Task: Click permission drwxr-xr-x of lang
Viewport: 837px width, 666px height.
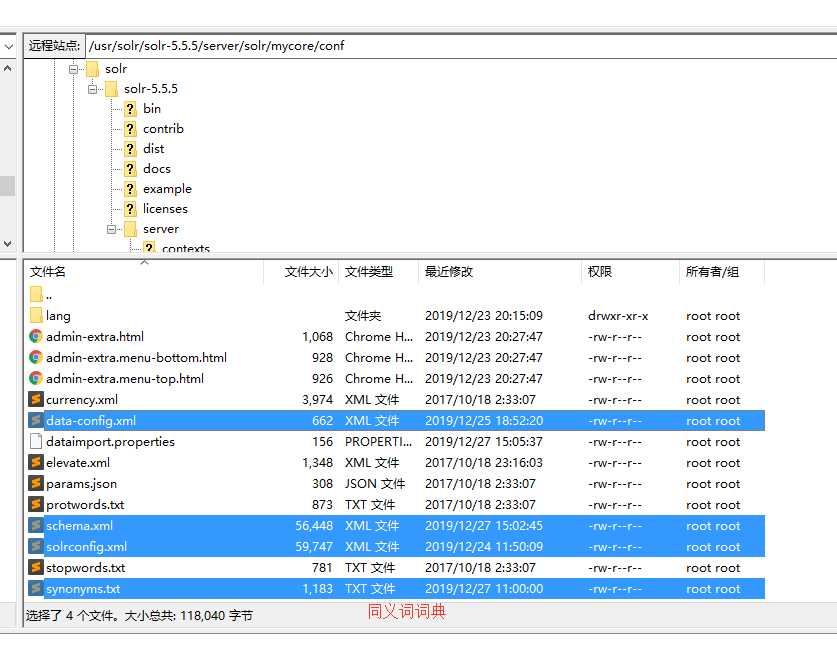Action: tap(618, 316)
